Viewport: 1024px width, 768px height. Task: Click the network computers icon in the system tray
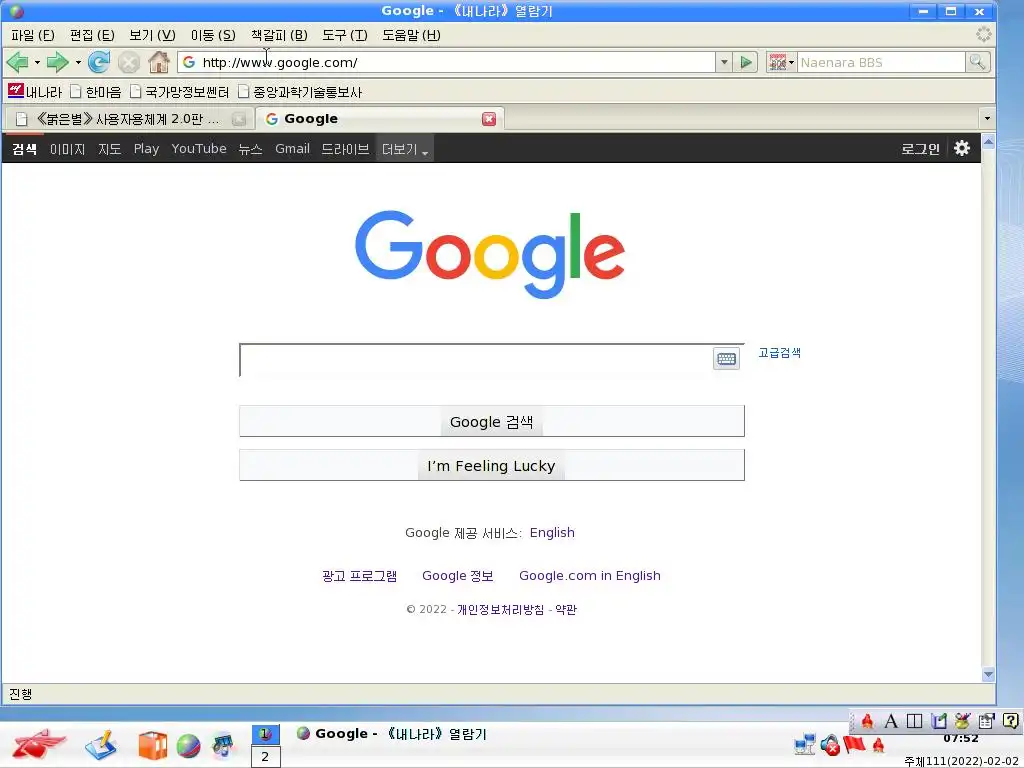click(804, 744)
